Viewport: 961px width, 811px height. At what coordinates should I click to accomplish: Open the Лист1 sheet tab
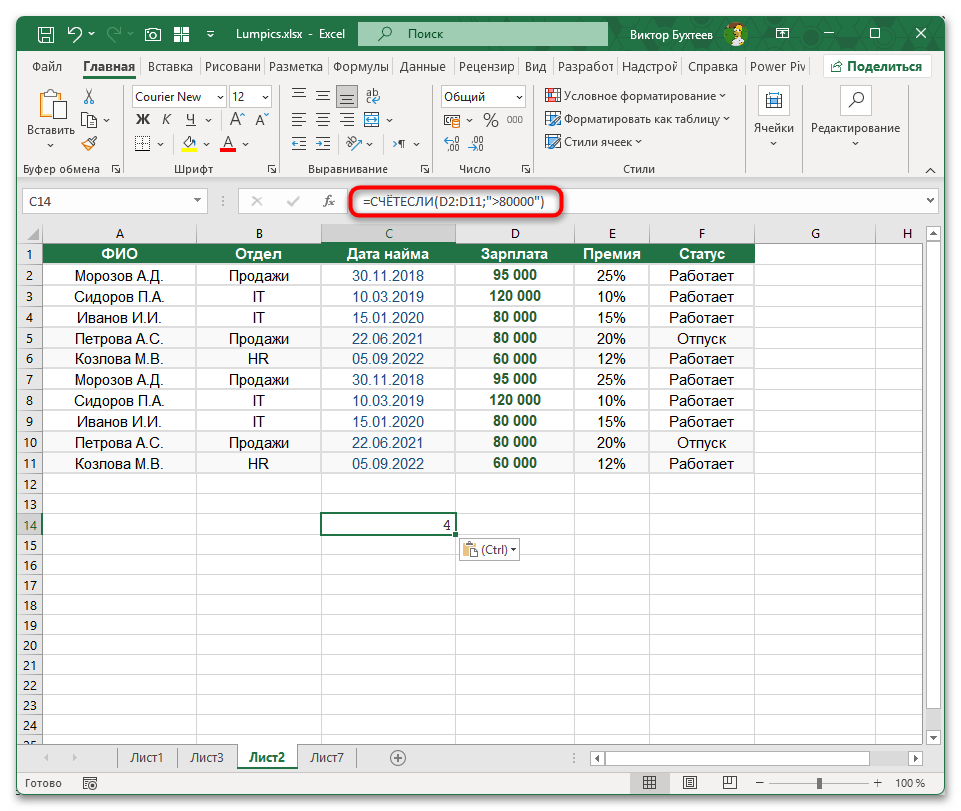(146, 758)
